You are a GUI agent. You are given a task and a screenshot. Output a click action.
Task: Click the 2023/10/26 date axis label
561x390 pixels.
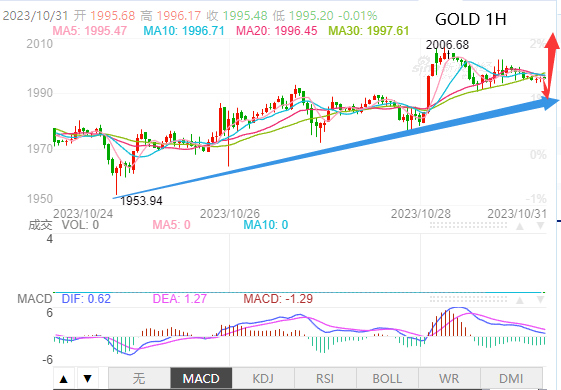click(x=230, y=214)
